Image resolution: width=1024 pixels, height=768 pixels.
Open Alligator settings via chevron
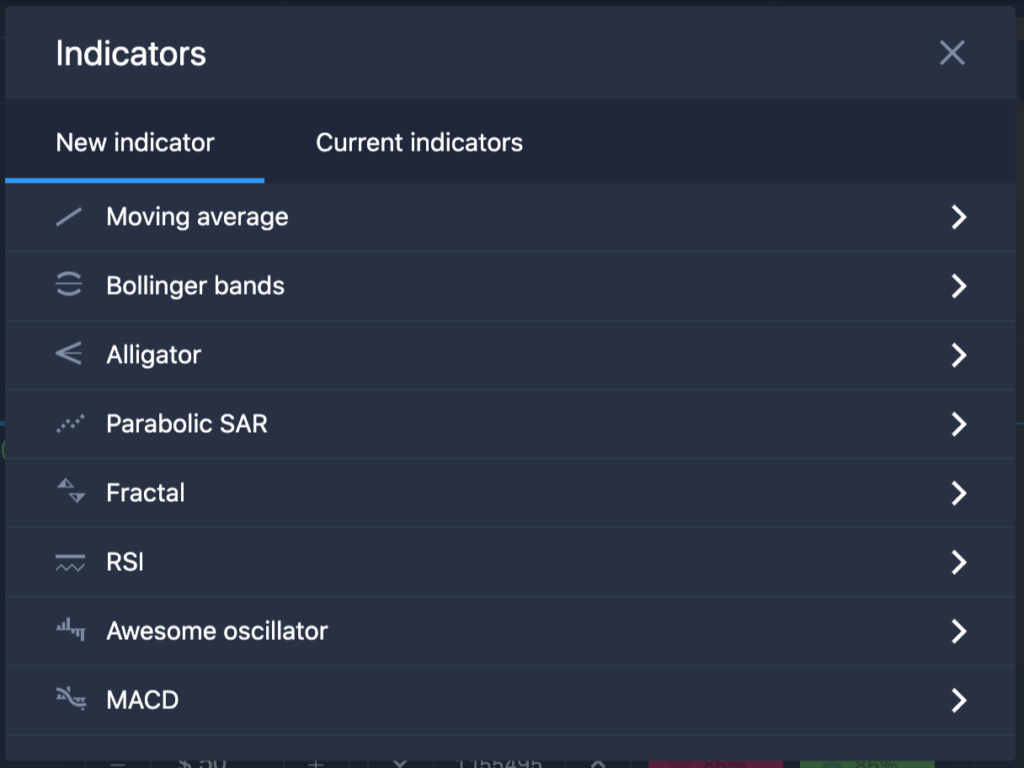958,355
